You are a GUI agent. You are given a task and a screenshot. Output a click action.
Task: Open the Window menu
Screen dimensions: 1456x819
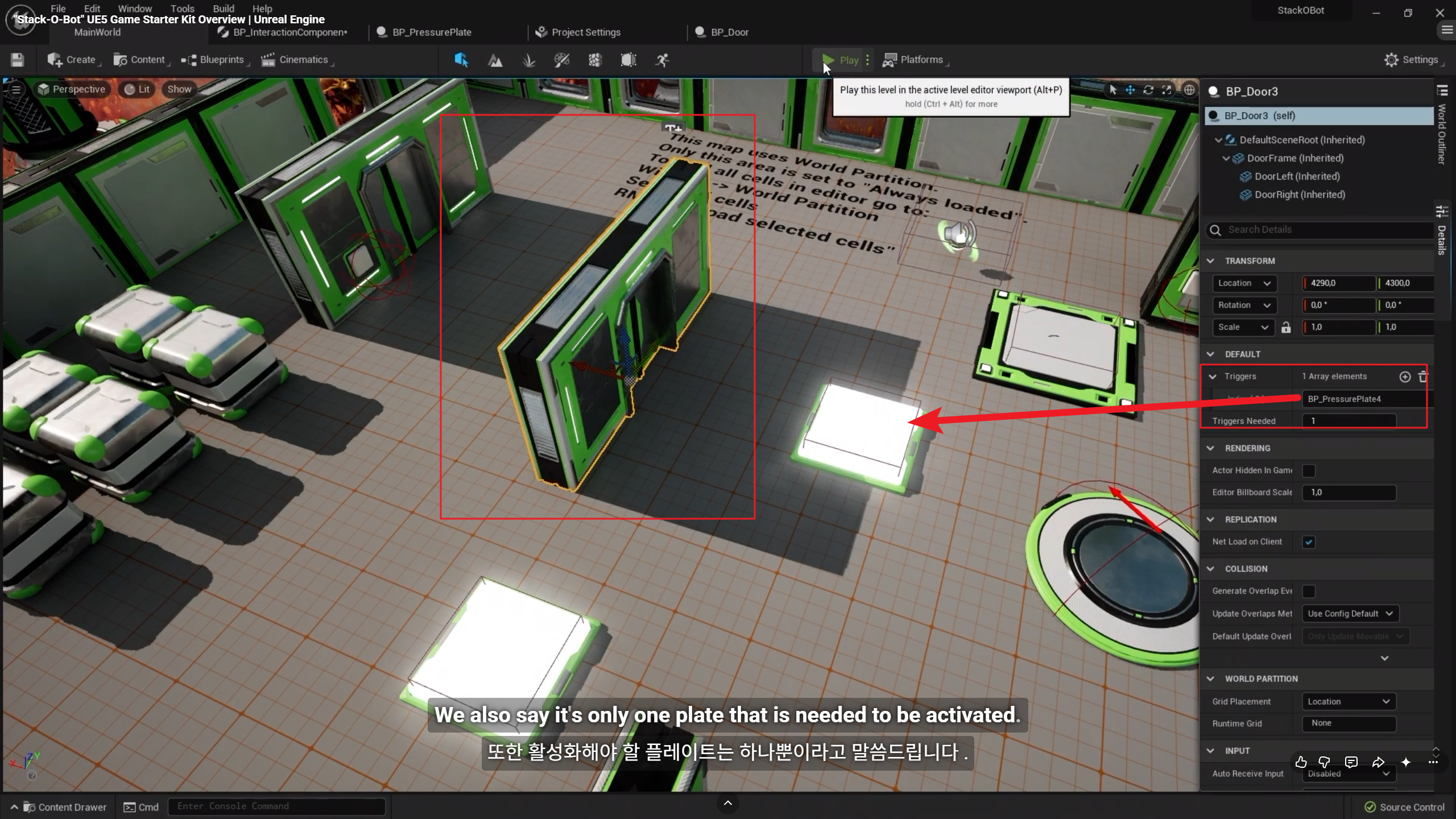(x=135, y=9)
